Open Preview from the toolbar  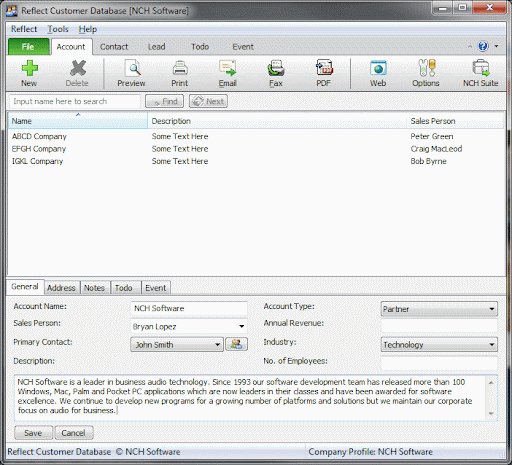tap(131, 73)
